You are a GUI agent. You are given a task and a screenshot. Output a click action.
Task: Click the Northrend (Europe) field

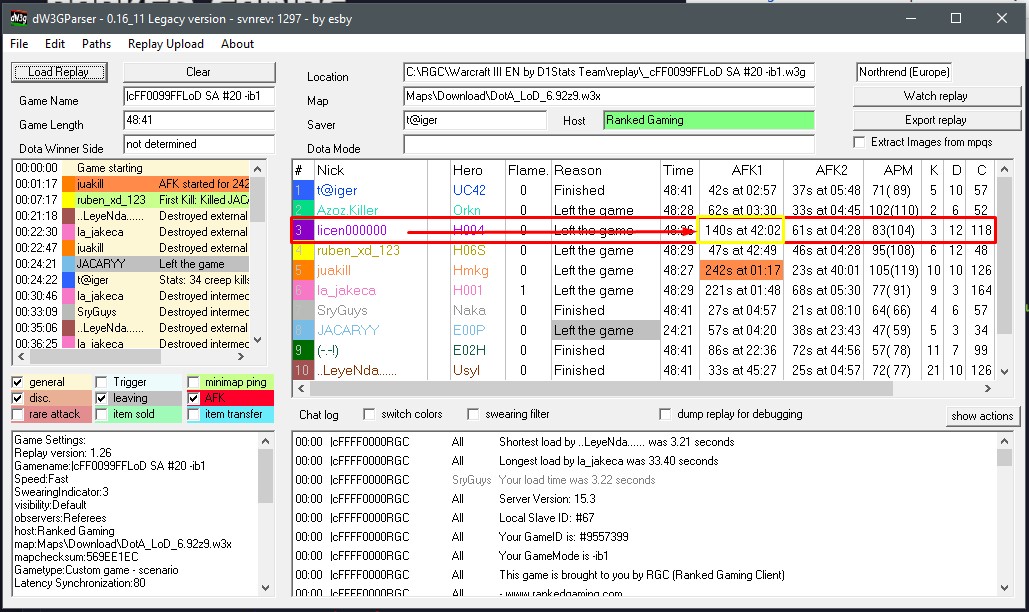[904, 72]
